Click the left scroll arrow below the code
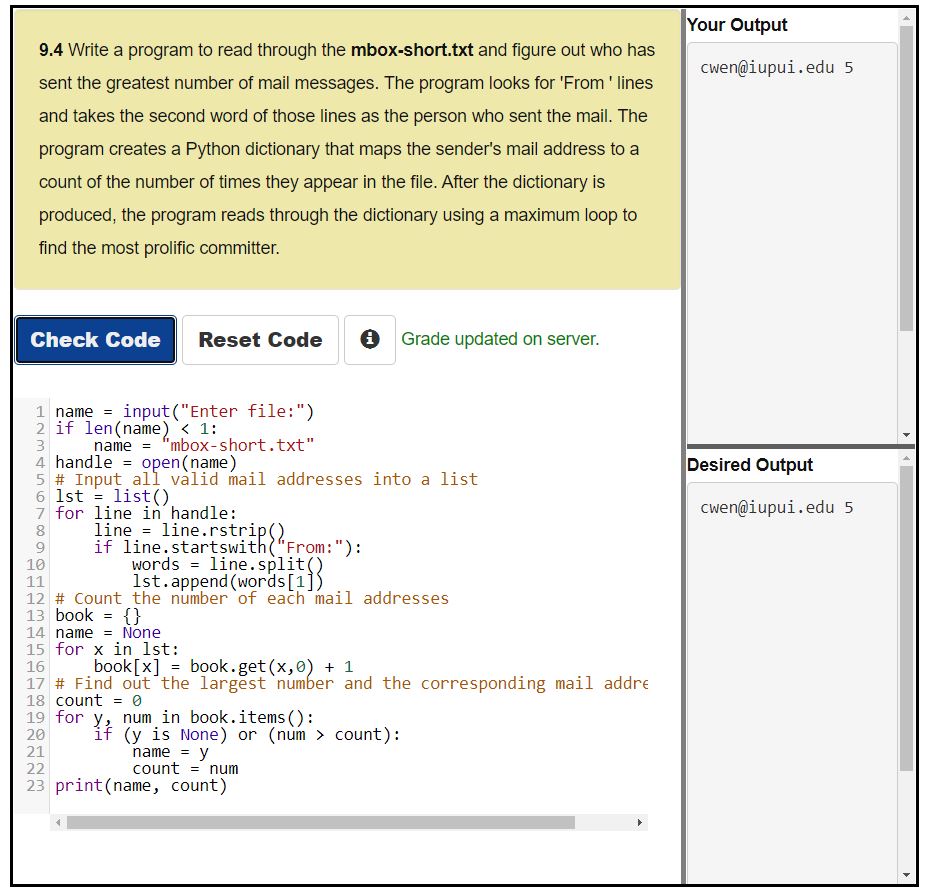This screenshot has width=926, height=889. point(55,823)
